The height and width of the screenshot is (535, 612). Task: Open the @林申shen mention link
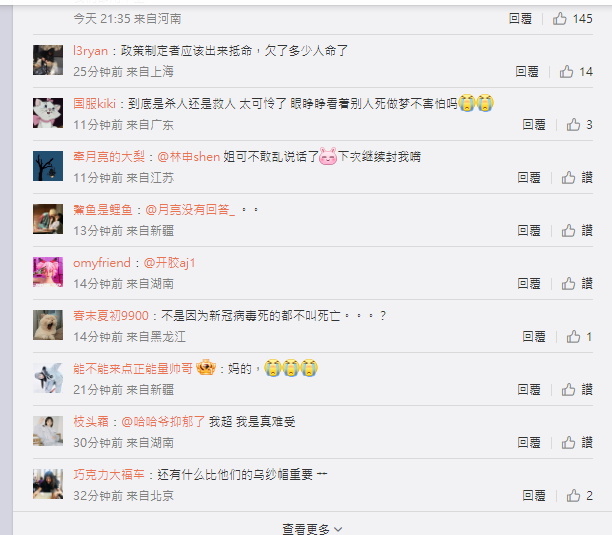(x=189, y=157)
